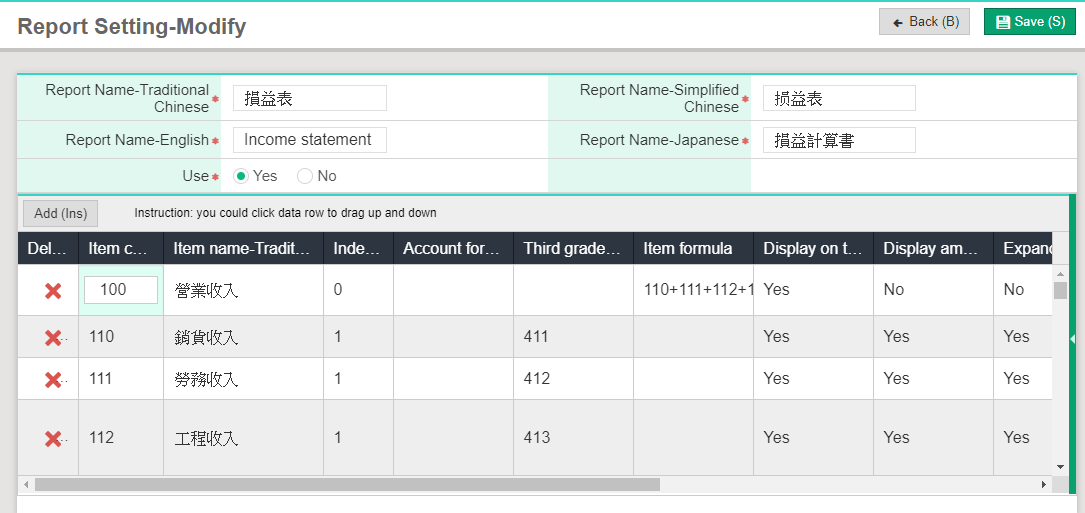Delete the row with item code 110

(x=53, y=338)
